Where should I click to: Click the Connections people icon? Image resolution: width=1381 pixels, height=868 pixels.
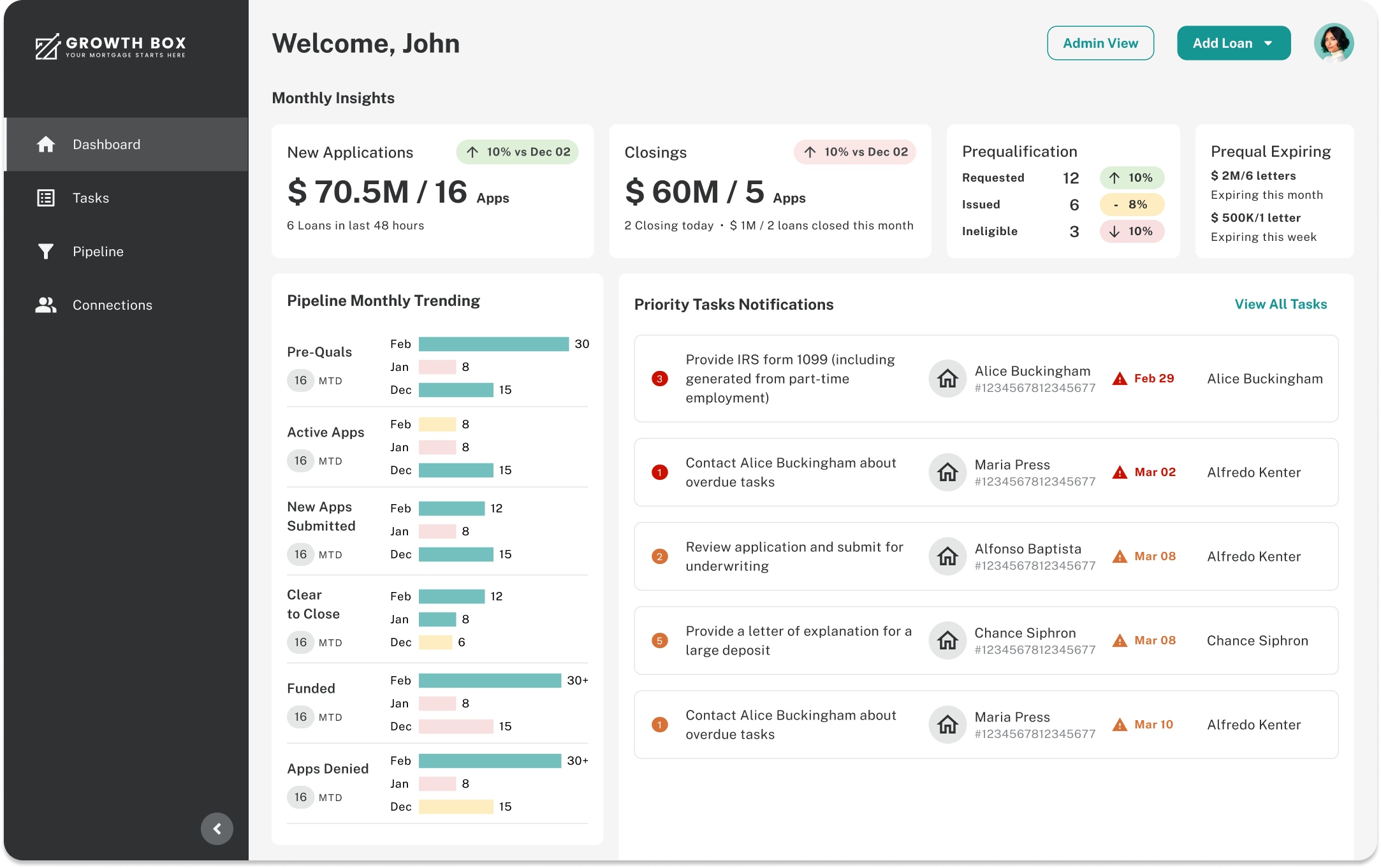click(x=46, y=305)
